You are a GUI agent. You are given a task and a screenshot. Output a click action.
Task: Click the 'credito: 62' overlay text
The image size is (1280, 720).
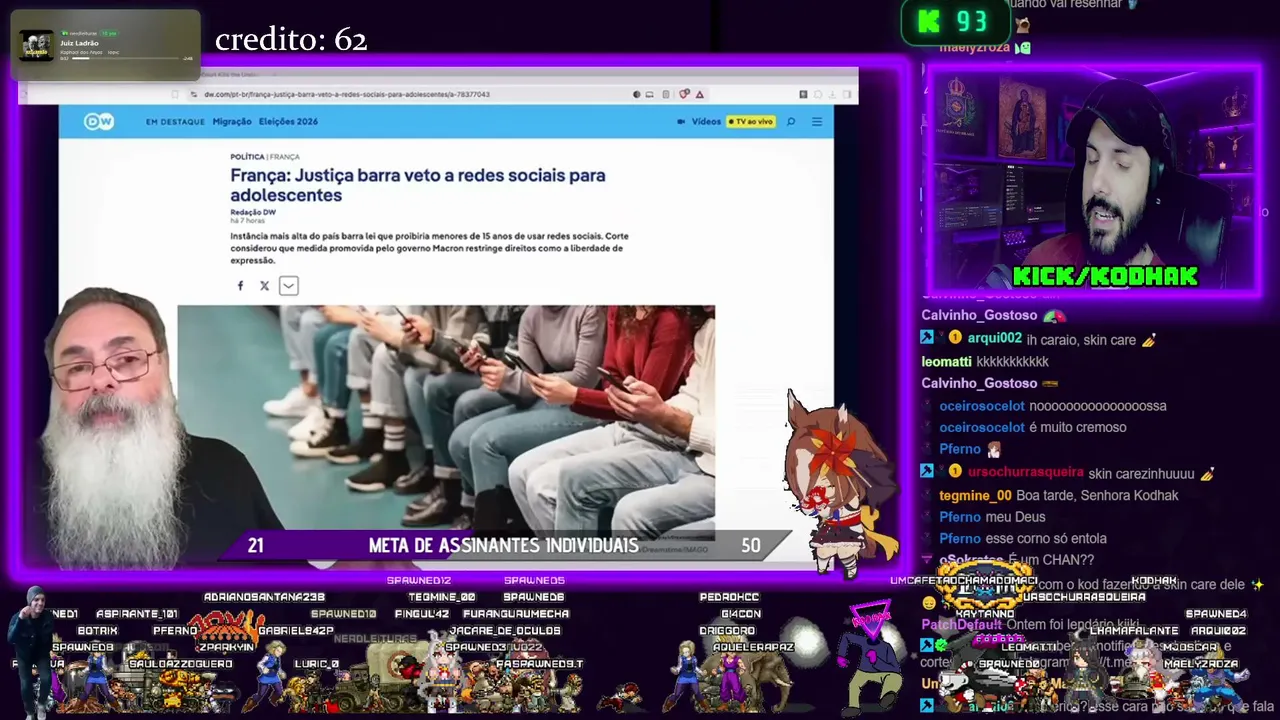291,40
